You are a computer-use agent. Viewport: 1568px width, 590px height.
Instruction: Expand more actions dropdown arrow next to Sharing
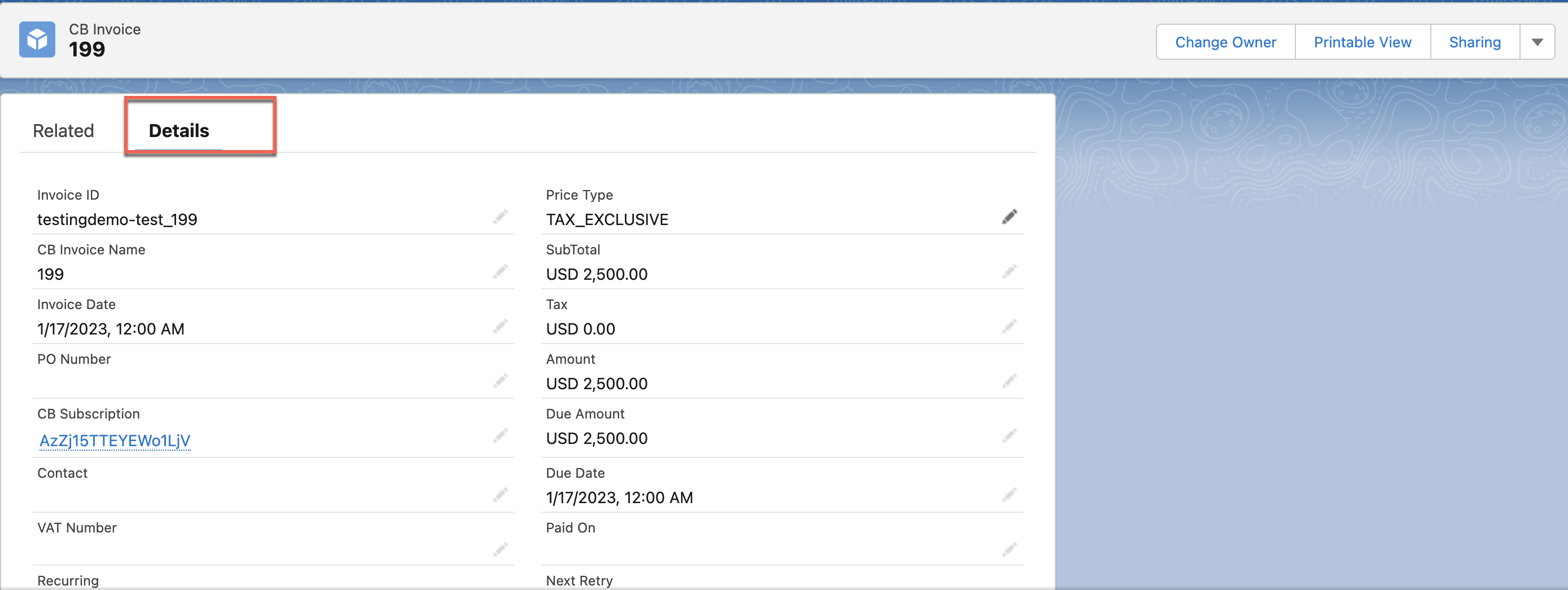[1537, 42]
